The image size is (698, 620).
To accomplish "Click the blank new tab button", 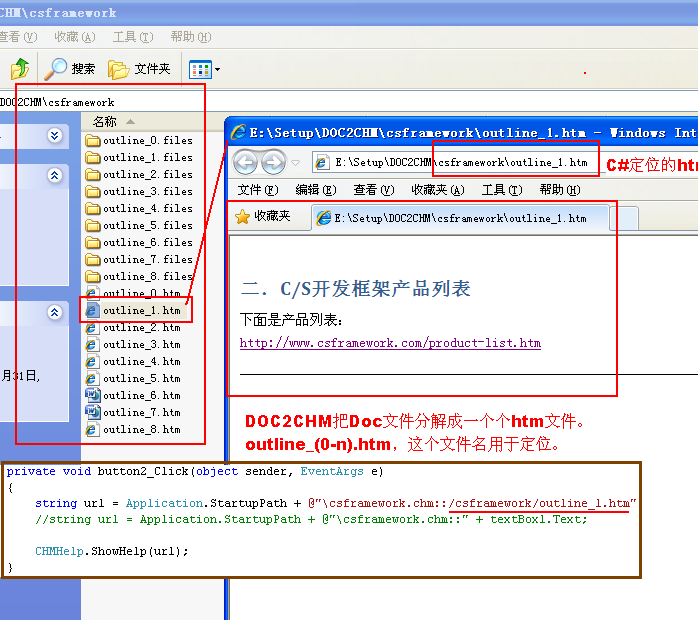I will click(x=624, y=217).
